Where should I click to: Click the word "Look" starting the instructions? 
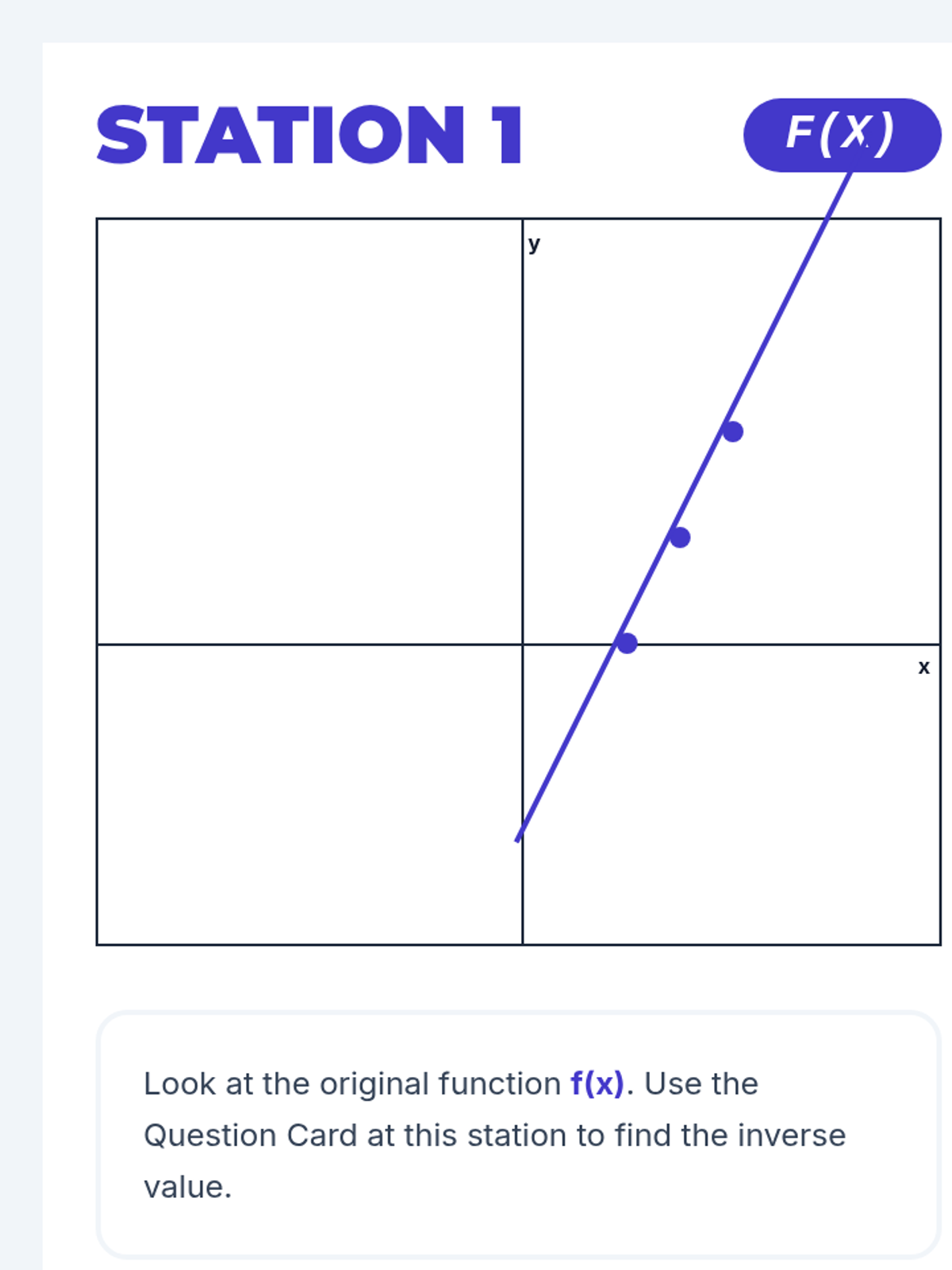179,1083
